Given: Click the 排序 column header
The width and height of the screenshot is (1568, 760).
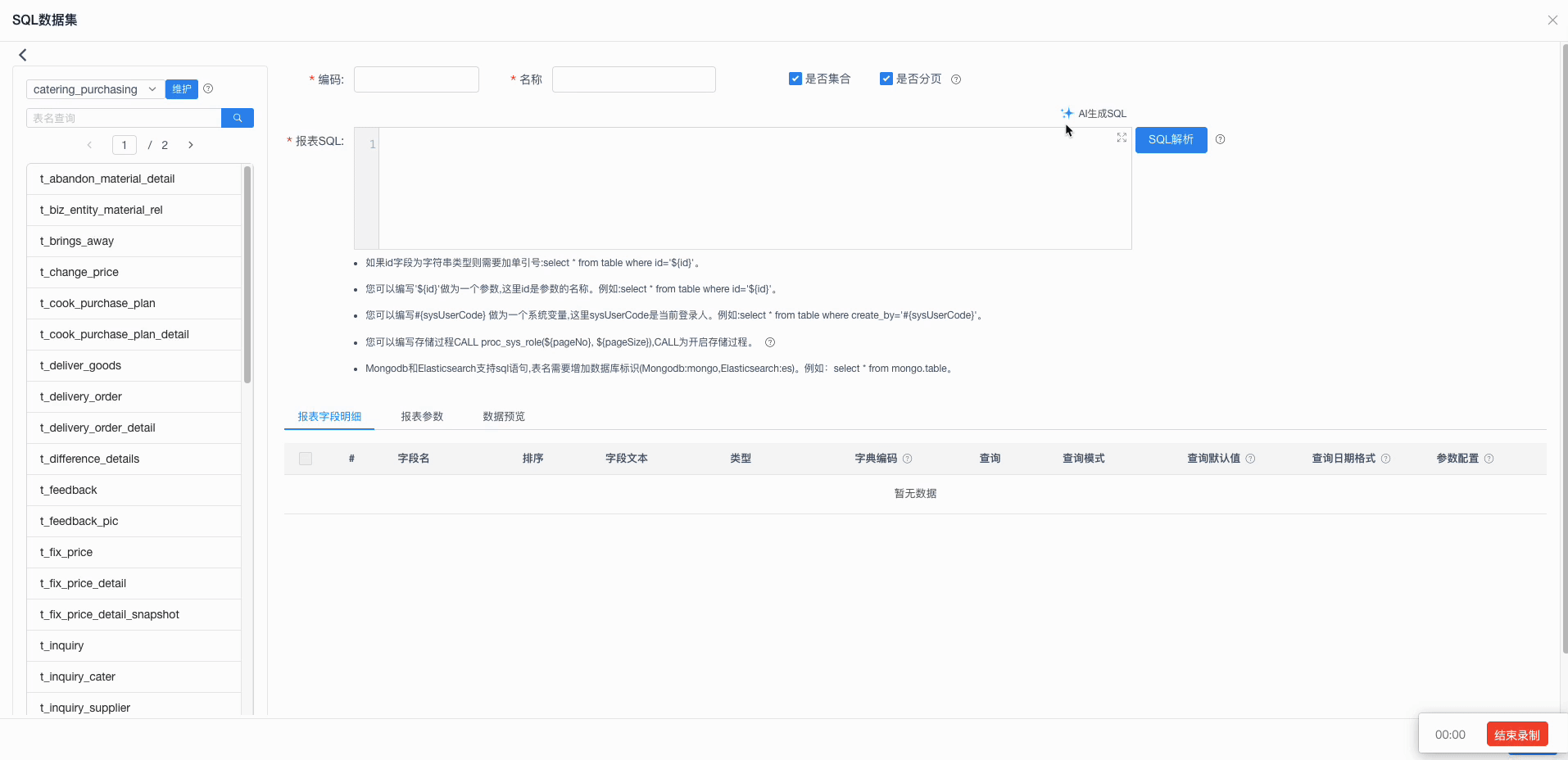Looking at the screenshot, I should (x=532, y=459).
